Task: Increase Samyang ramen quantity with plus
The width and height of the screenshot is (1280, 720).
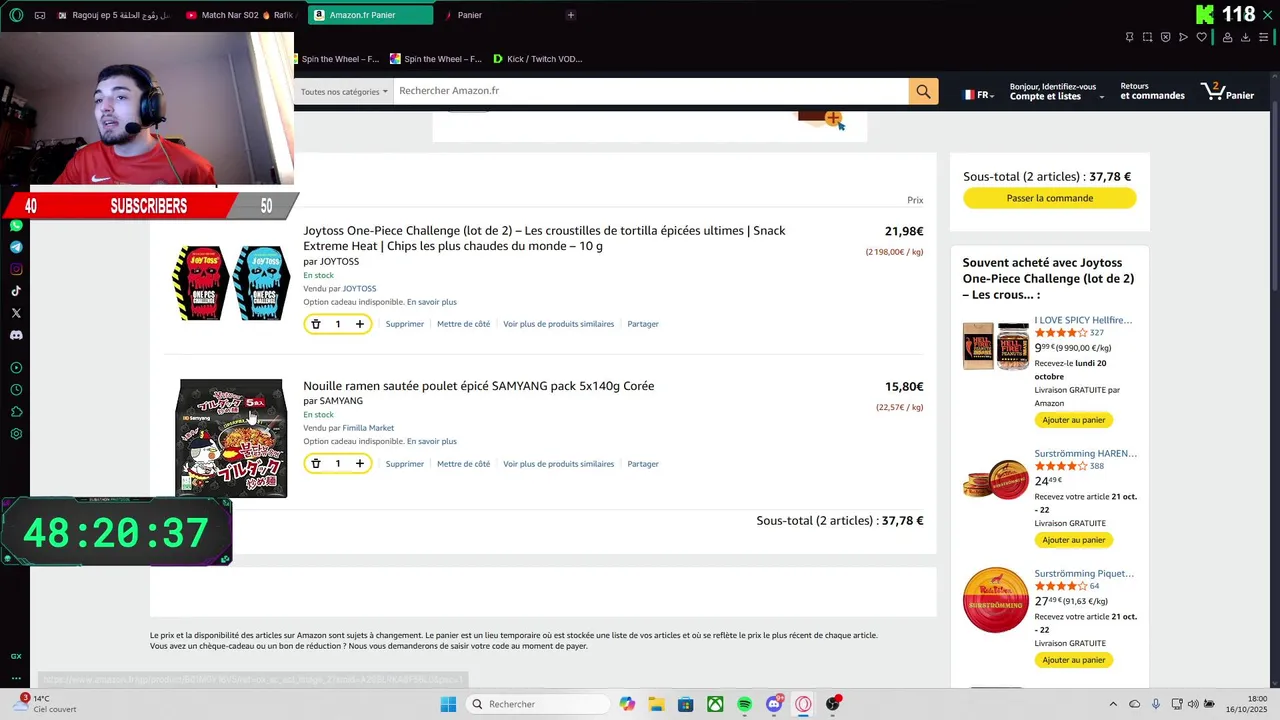Action: point(360,463)
